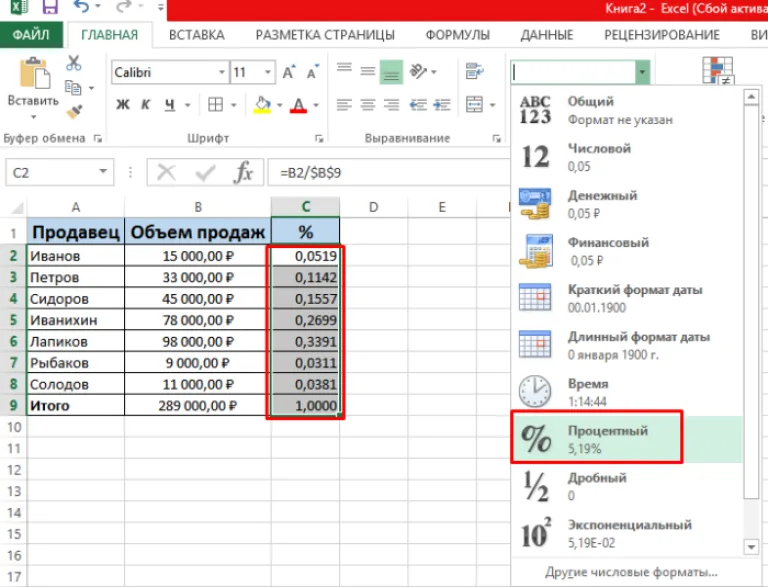
Task: Collapse the number format dropdown arrow
Action: coord(642,73)
